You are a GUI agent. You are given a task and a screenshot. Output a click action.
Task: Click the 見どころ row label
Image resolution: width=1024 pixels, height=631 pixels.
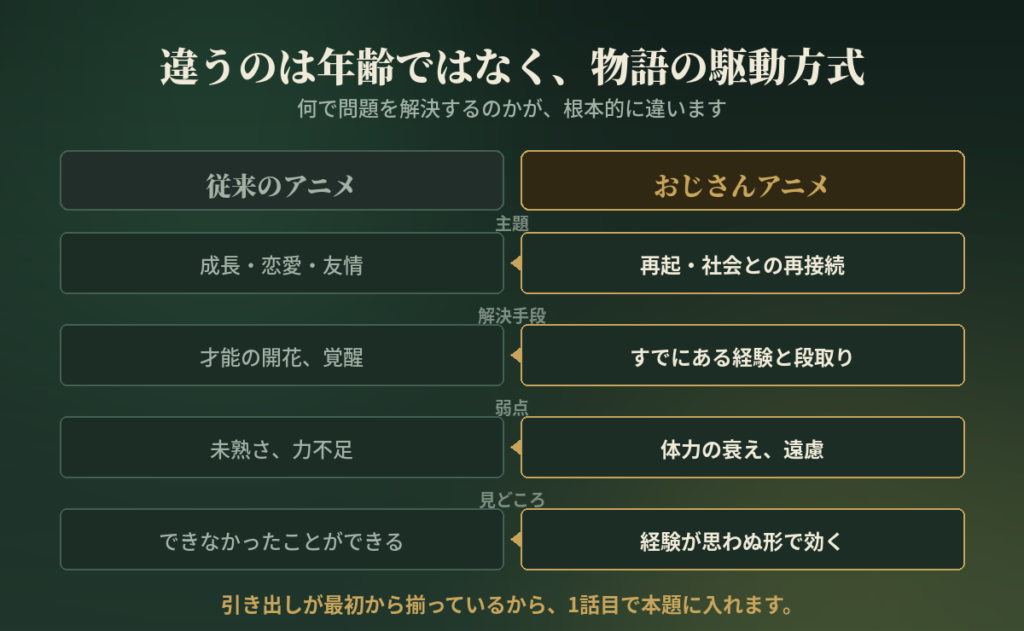pos(512,500)
